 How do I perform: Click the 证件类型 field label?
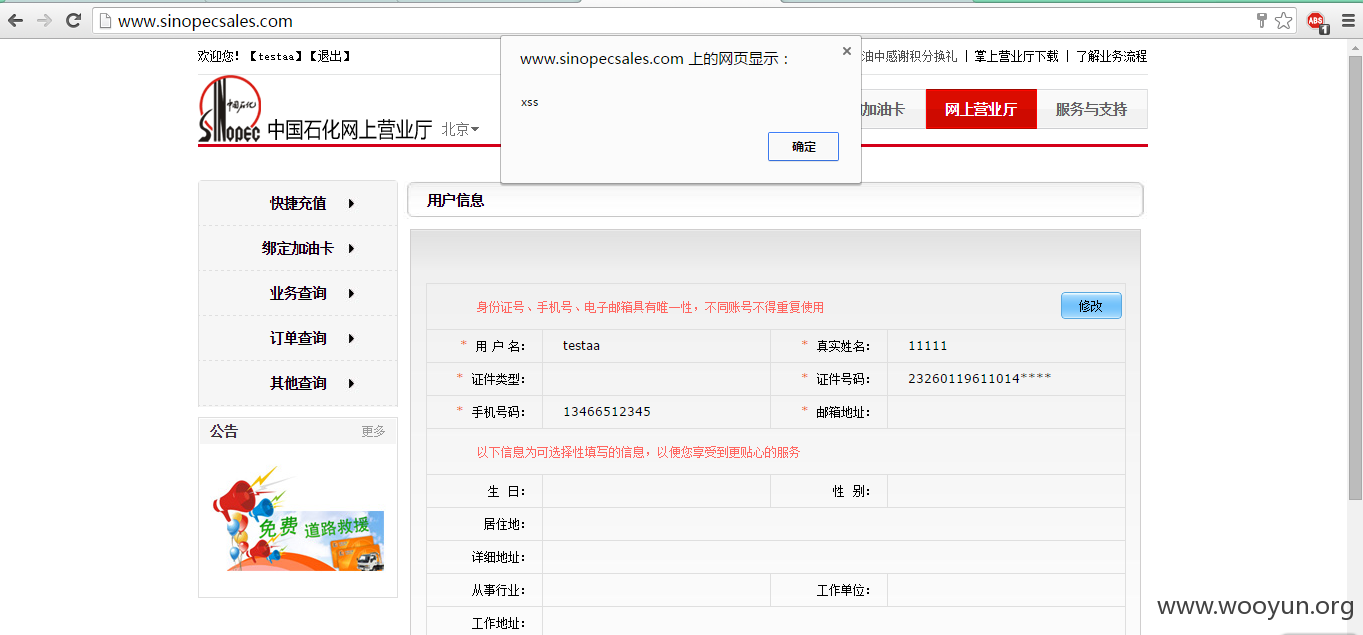click(x=498, y=379)
